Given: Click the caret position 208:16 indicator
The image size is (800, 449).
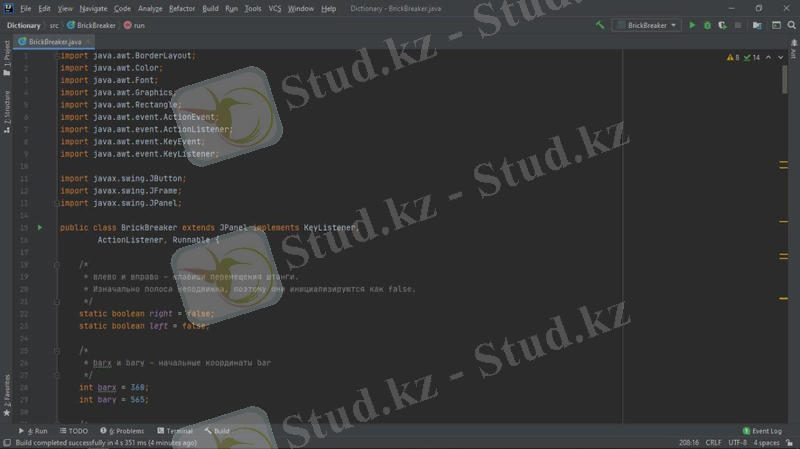Looking at the screenshot, I should coord(689,443).
